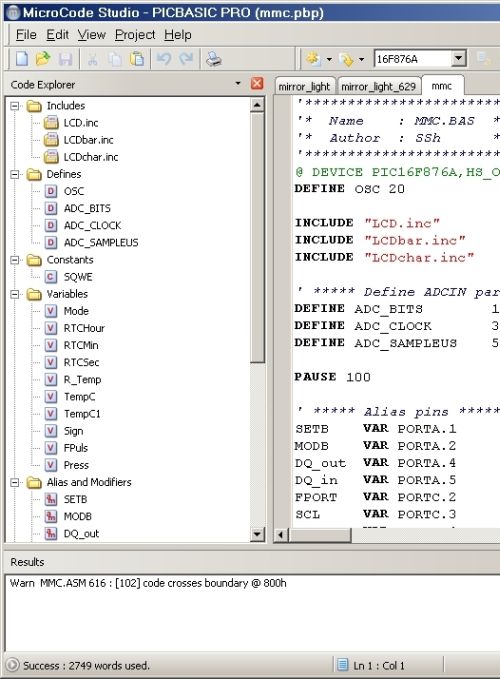Select ADC_SAMPLEUS in Code Explorer
This screenshot has width=500, height=679.
click(101, 242)
